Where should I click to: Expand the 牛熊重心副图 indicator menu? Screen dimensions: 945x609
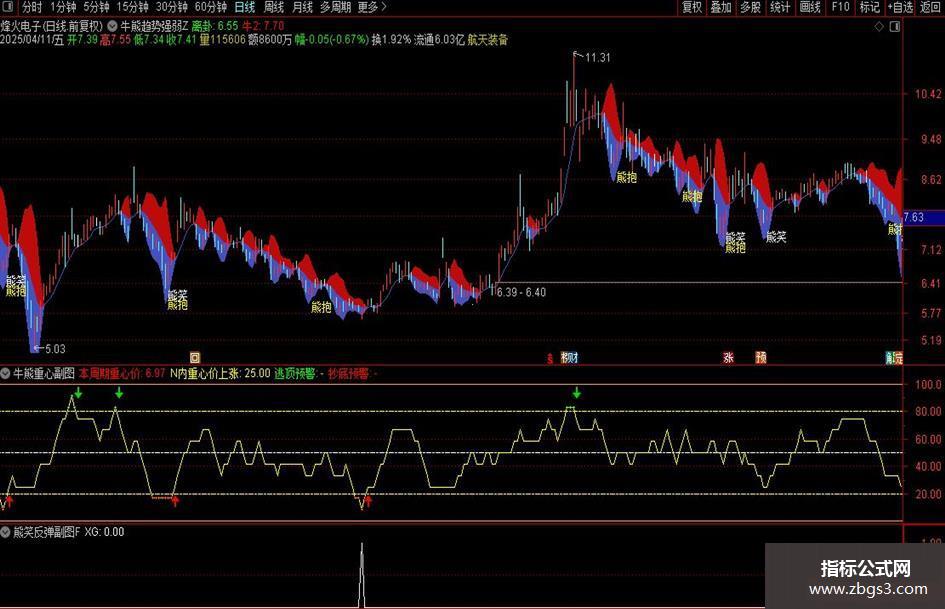pos(5,374)
